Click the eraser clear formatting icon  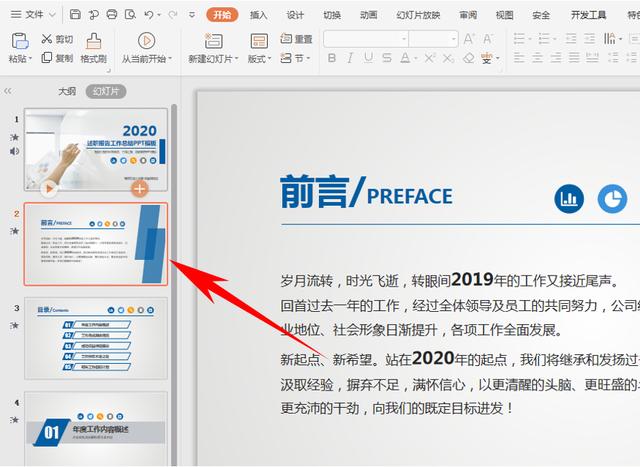click(x=469, y=58)
